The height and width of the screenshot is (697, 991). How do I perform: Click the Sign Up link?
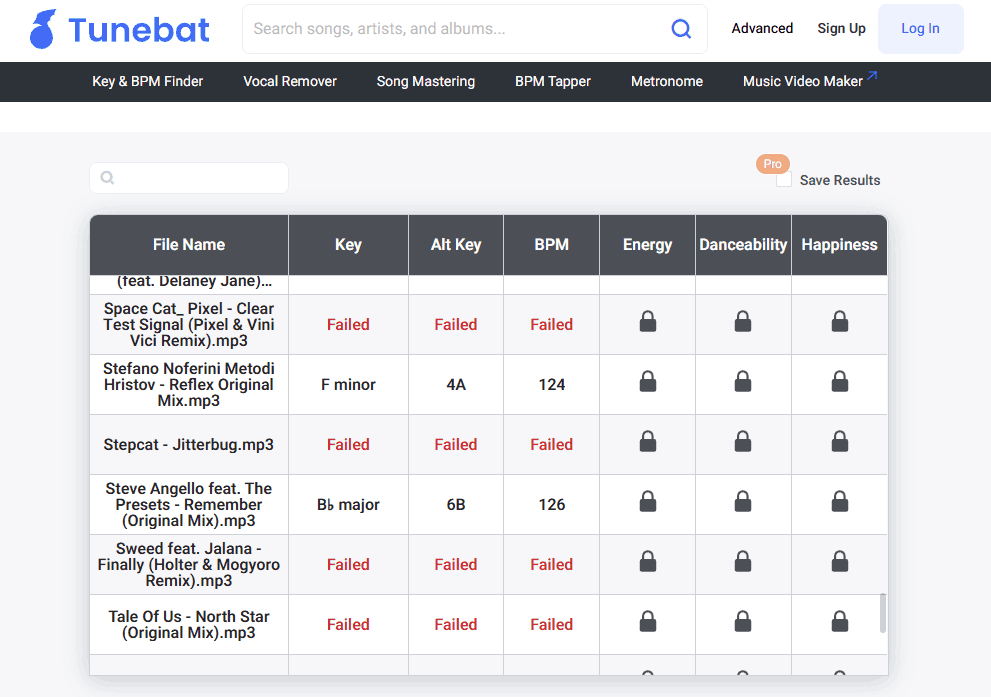tap(841, 28)
